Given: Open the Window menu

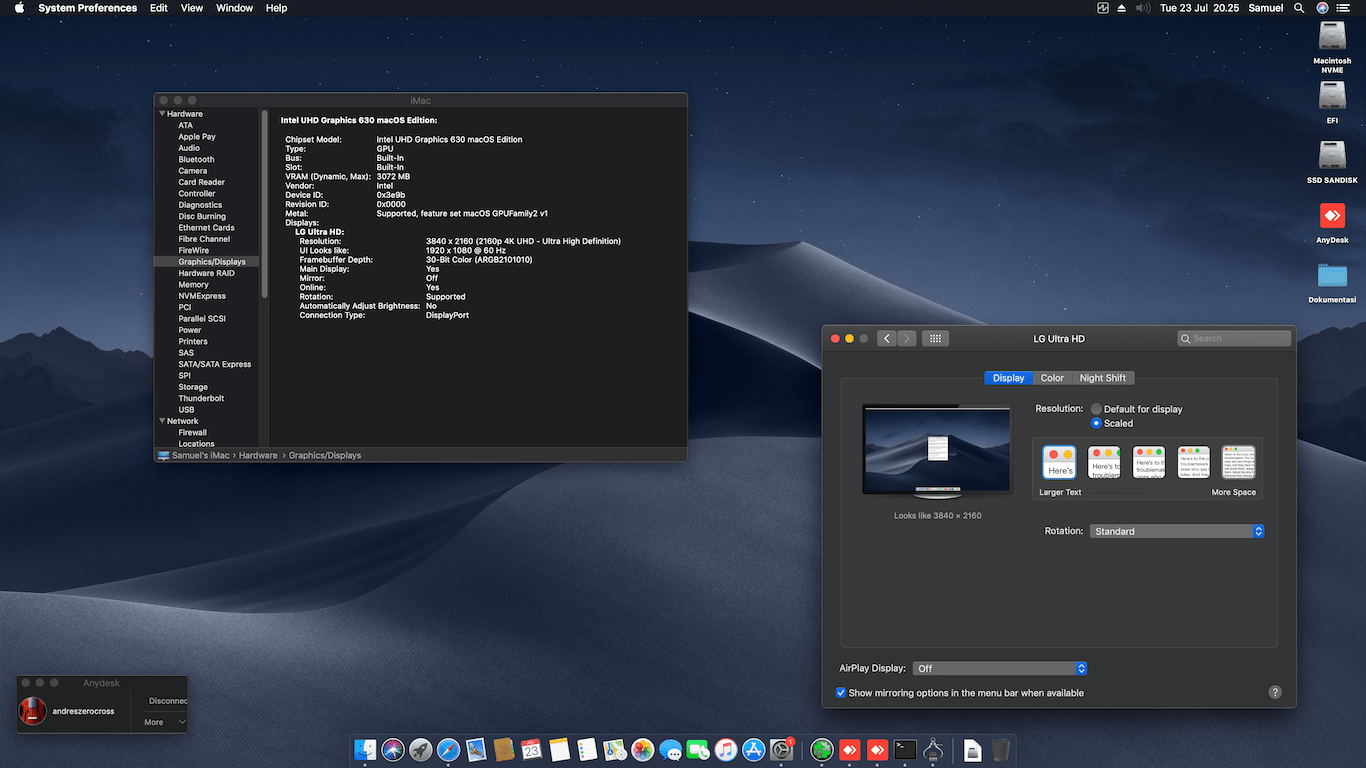Looking at the screenshot, I should 234,8.
